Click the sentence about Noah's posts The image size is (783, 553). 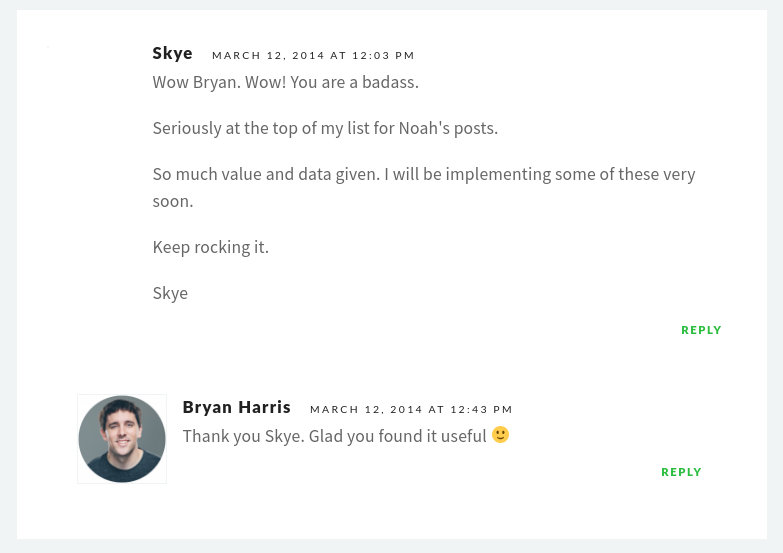click(325, 128)
